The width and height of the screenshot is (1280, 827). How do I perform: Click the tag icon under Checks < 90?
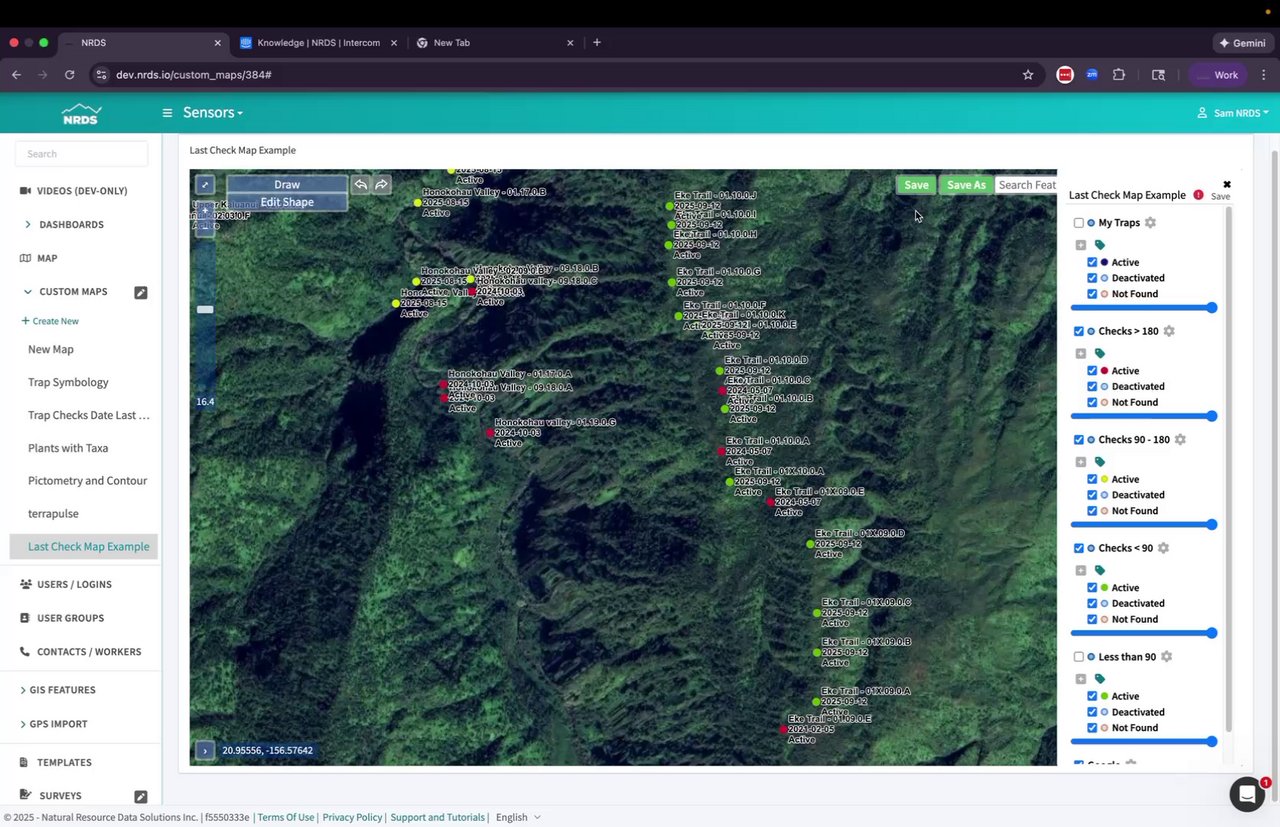(1100, 571)
